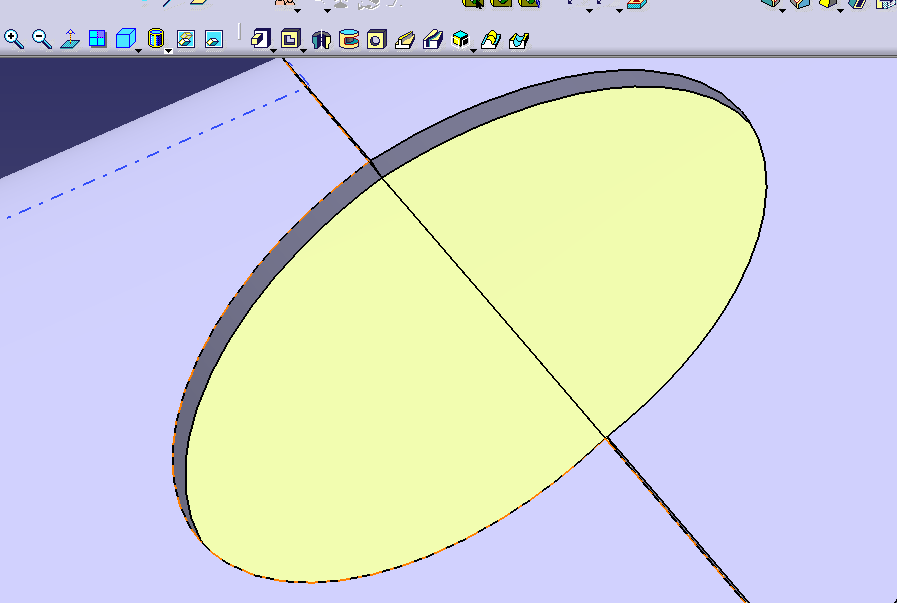Viewport: 897px width, 603px height.
Task: Select the Hole tool
Action: click(376, 39)
